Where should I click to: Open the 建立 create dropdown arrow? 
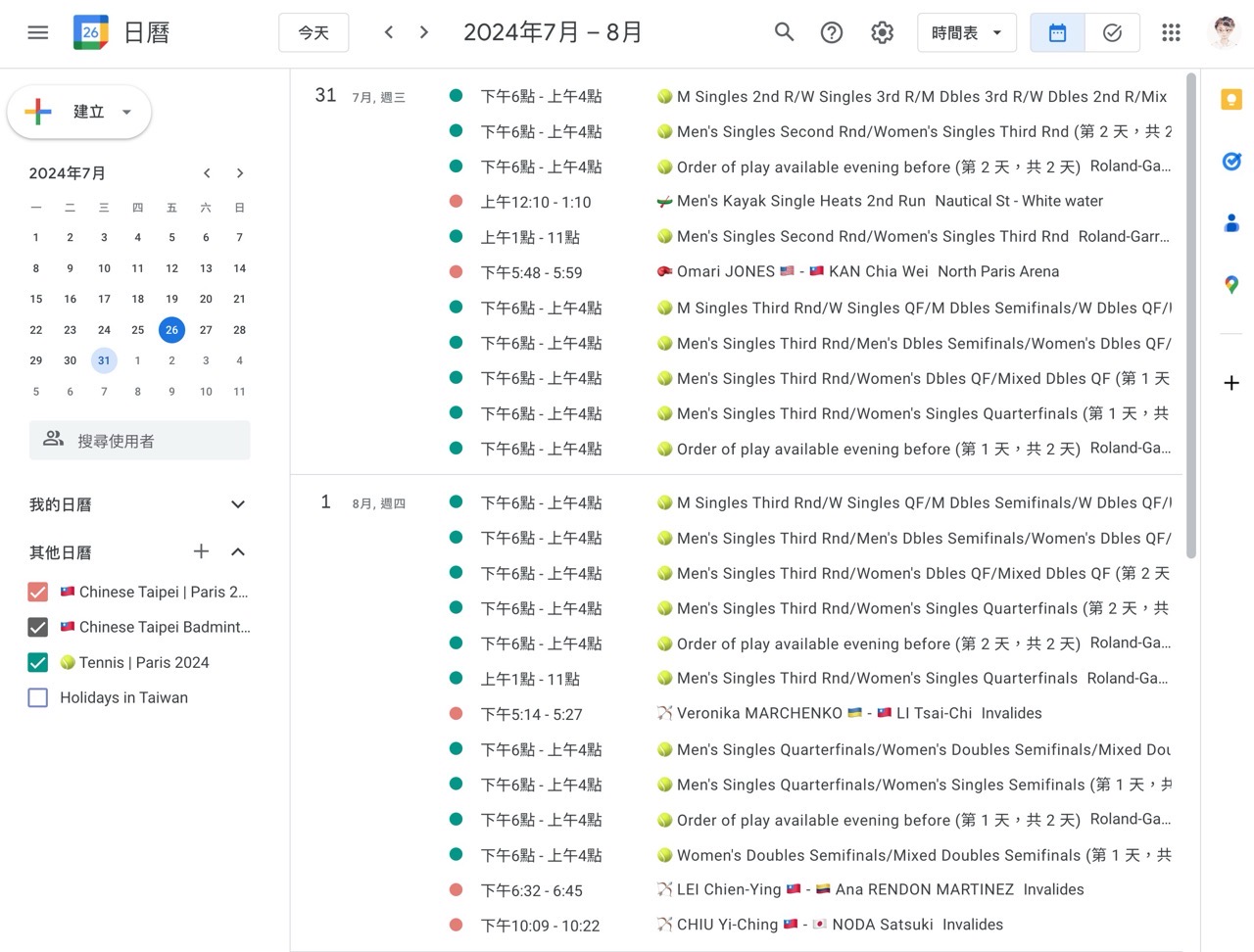coord(126,112)
